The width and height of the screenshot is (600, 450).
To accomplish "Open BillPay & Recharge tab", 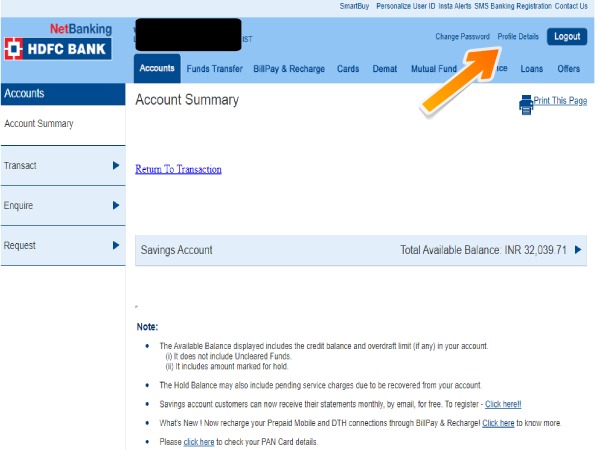I will (x=289, y=69).
